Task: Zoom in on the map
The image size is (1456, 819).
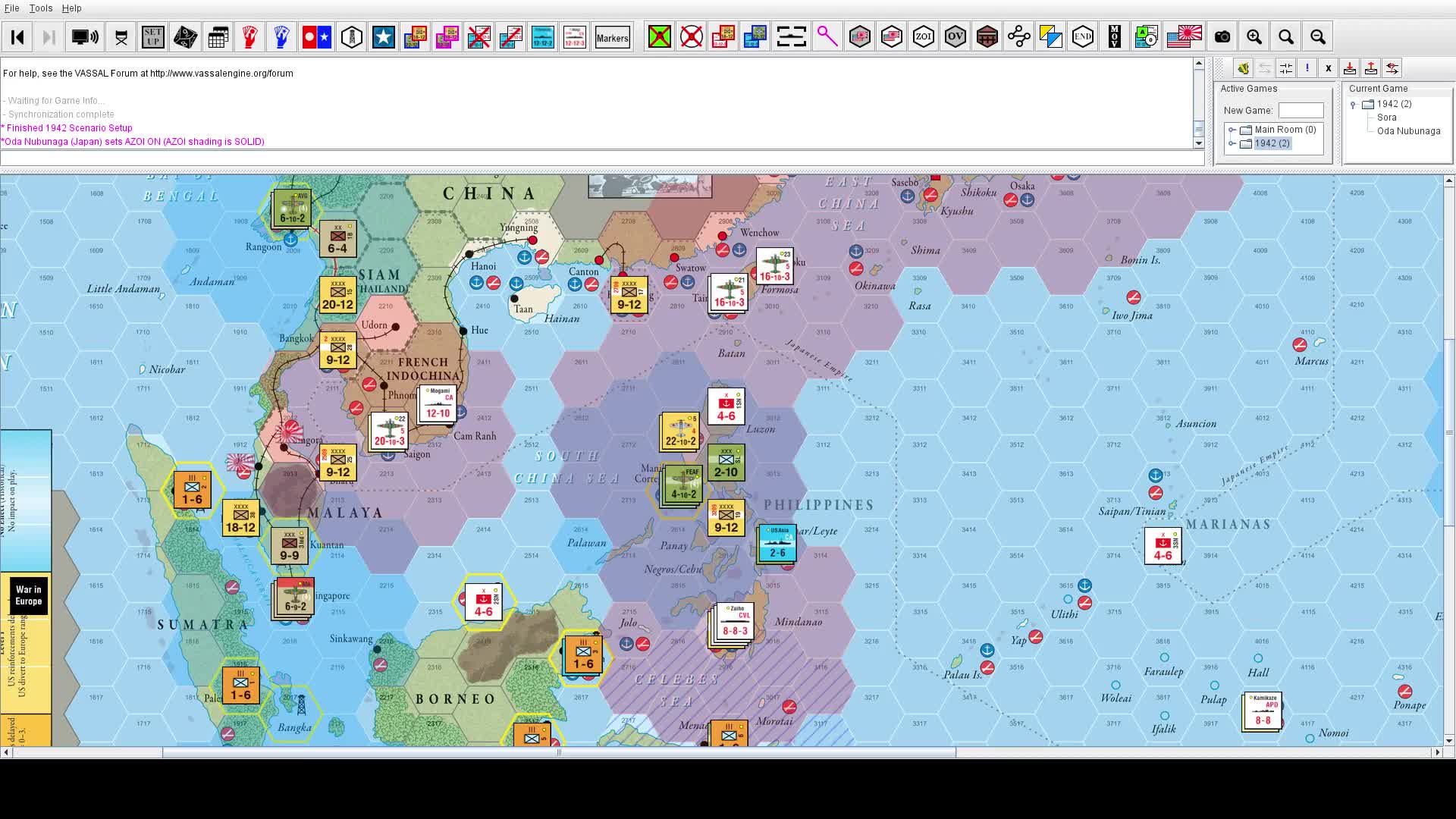Action: point(1254,37)
